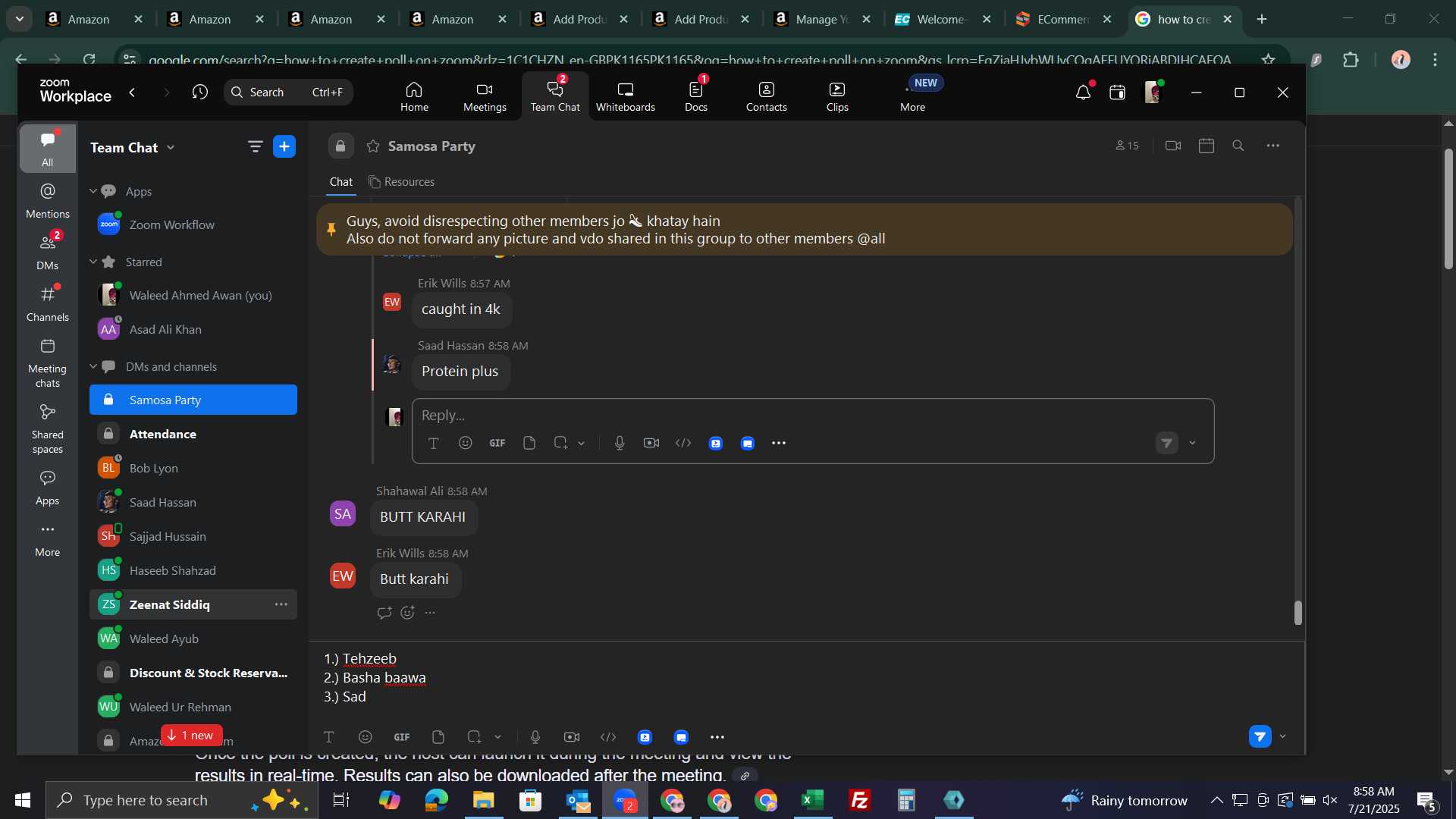The image size is (1456, 819).
Task: Open sidebar More options
Action: 47,538
